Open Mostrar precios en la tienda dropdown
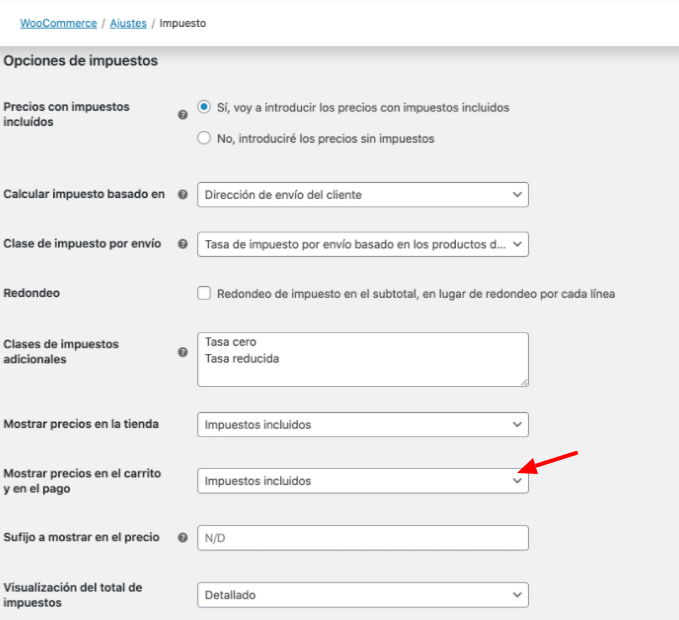The image size is (679, 620). pyautogui.click(x=363, y=424)
